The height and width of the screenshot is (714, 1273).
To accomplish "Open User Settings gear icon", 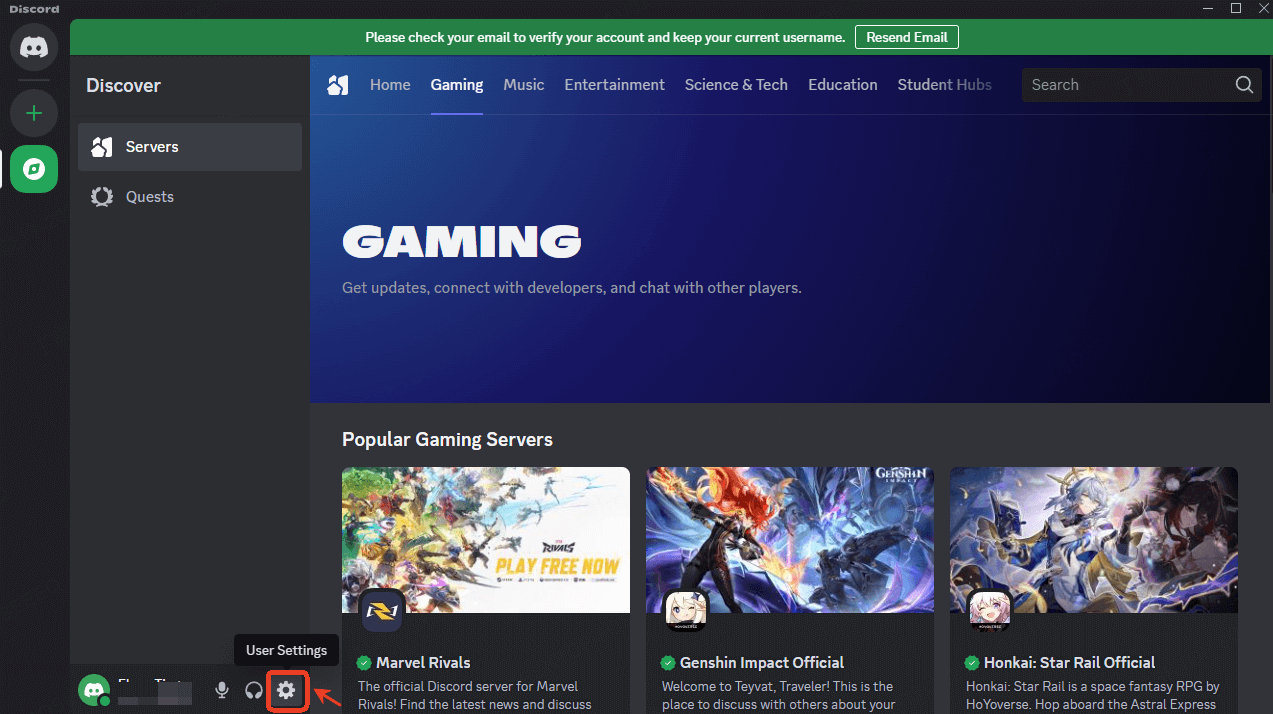I will (286, 690).
